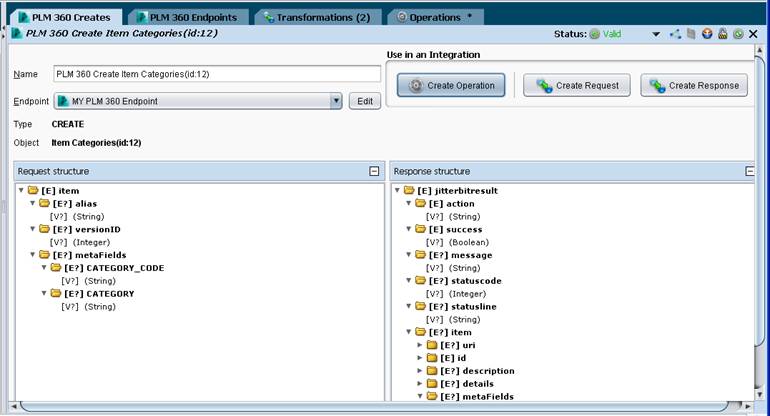The height and width of the screenshot is (416, 770).
Task: Click the dependencies graph icon in header
Action: [x=675, y=34]
